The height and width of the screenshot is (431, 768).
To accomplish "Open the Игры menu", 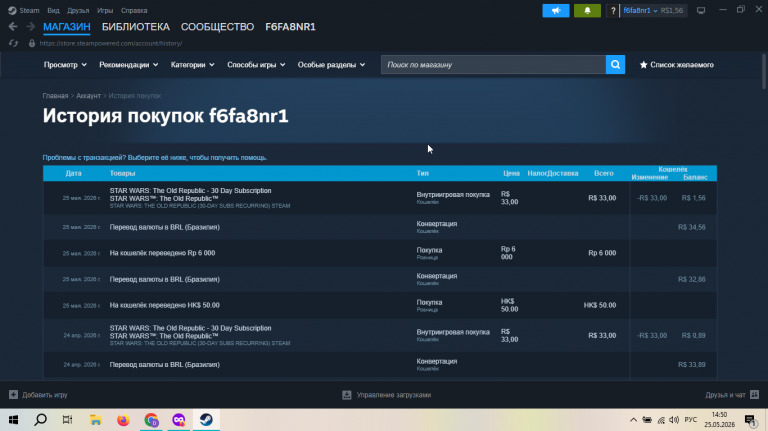I will pos(105,10).
